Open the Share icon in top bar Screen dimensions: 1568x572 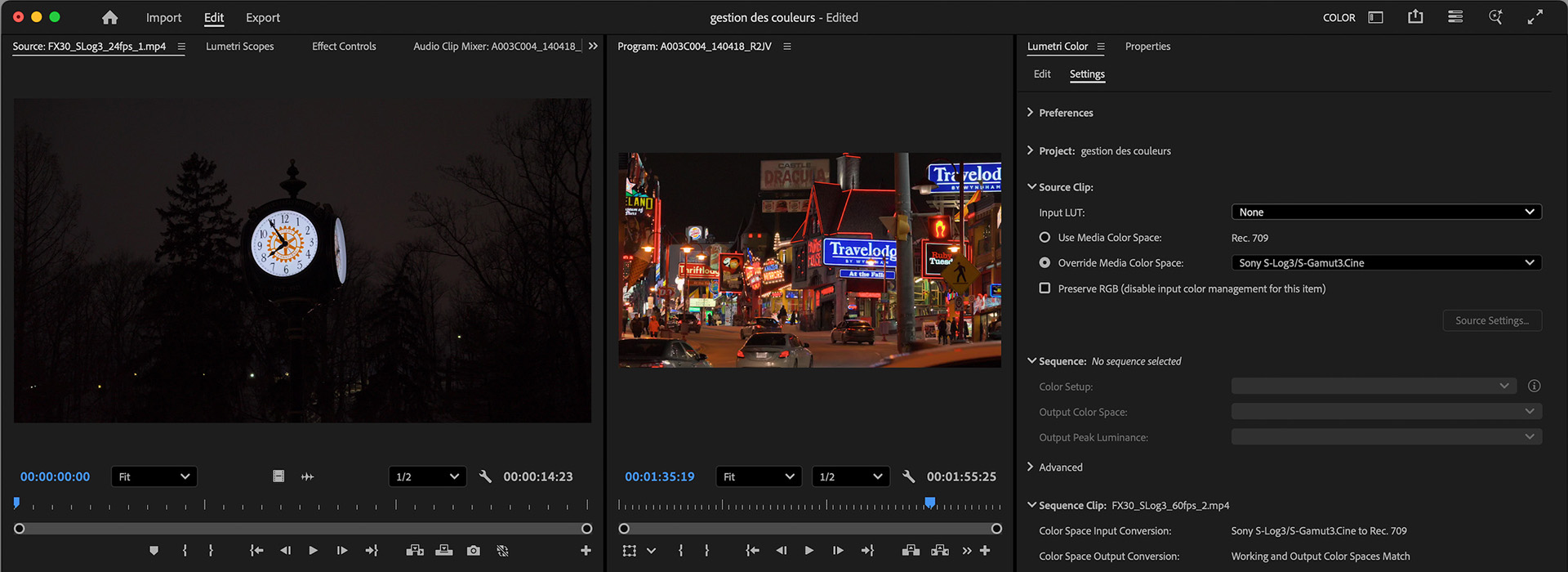pyautogui.click(x=1415, y=17)
